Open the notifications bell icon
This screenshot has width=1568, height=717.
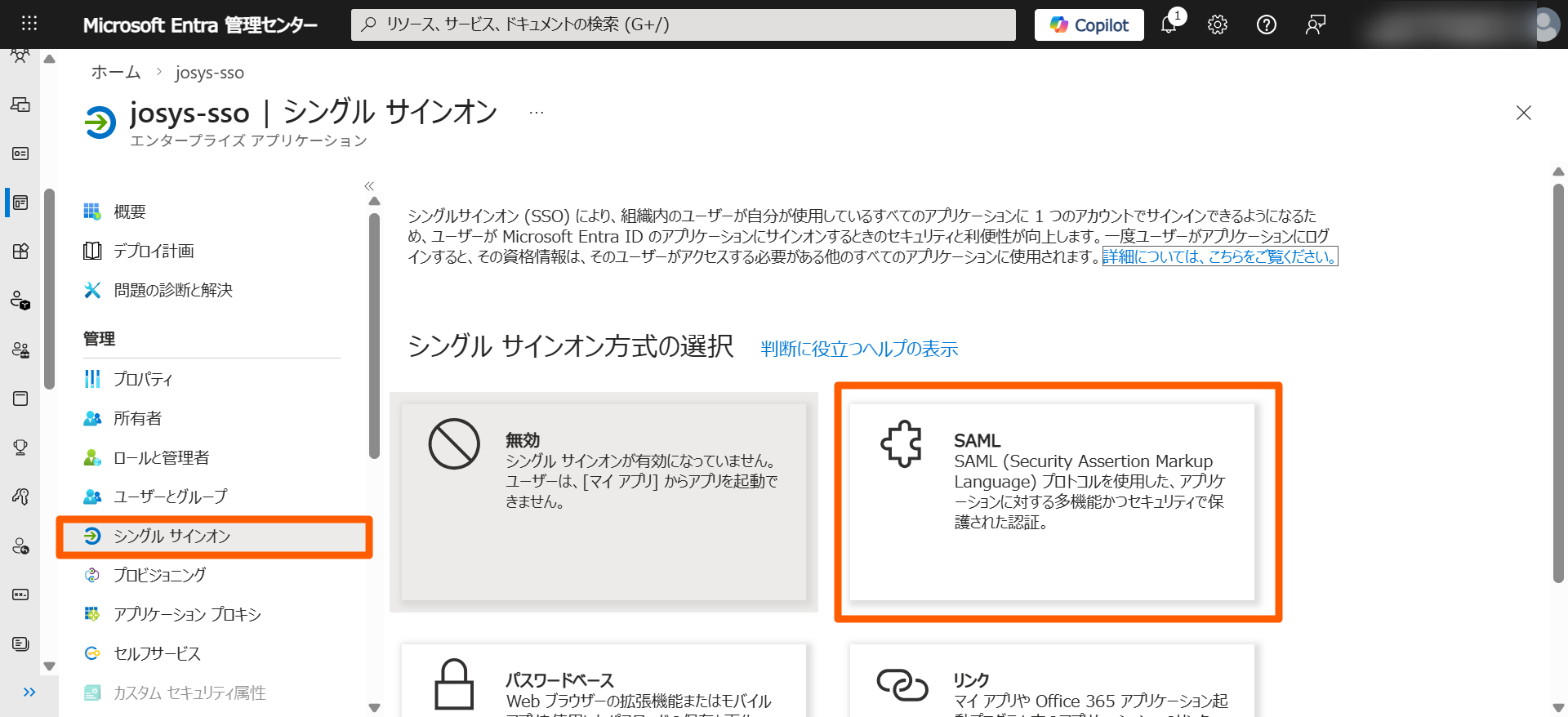1169,24
